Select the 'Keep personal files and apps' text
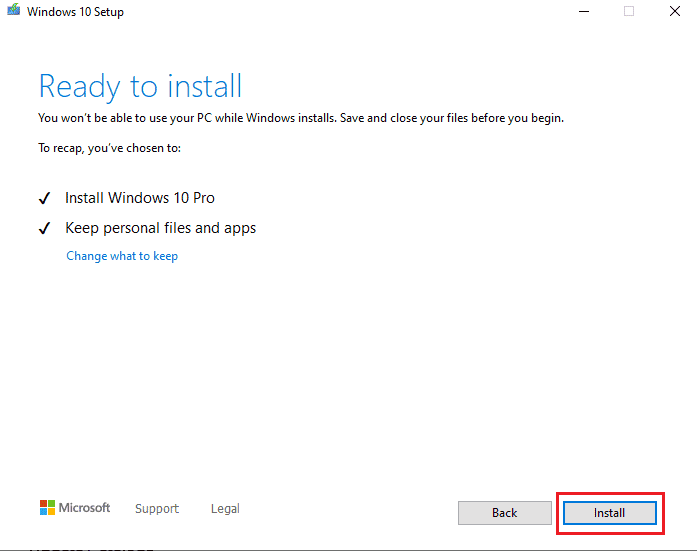The width and height of the screenshot is (697, 551). (x=160, y=228)
